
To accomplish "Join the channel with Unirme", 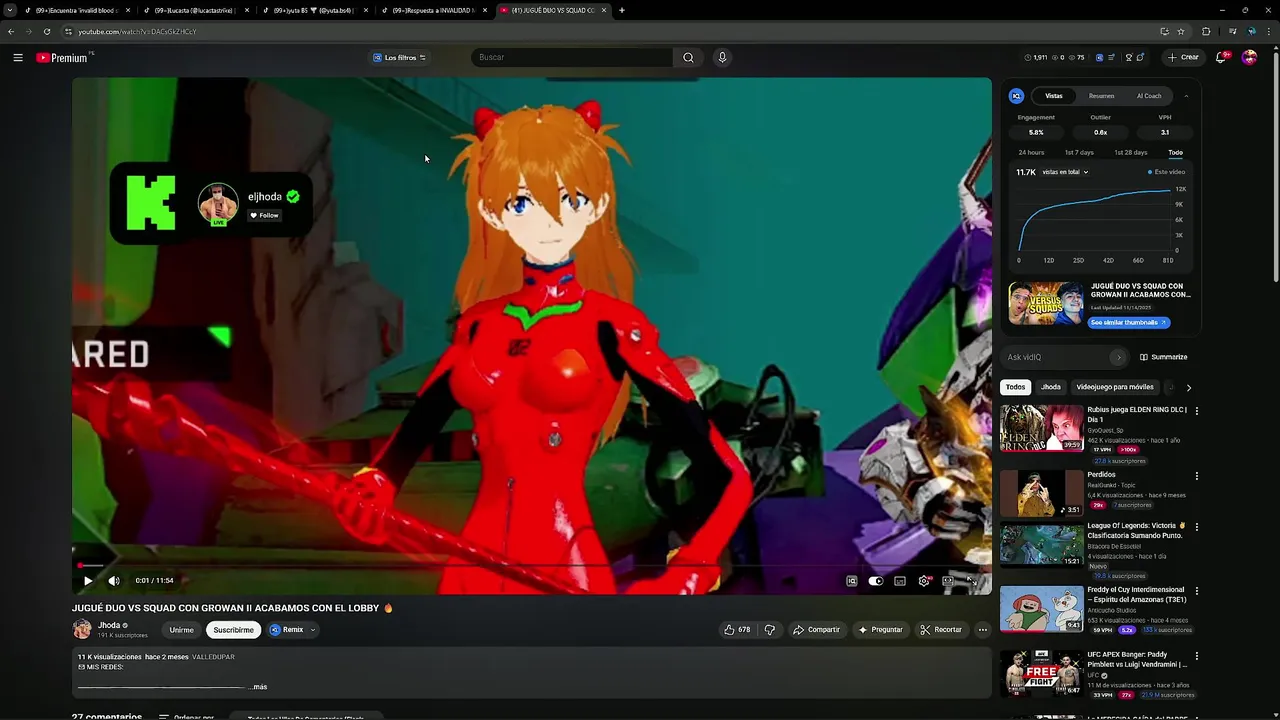I will (181, 630).
